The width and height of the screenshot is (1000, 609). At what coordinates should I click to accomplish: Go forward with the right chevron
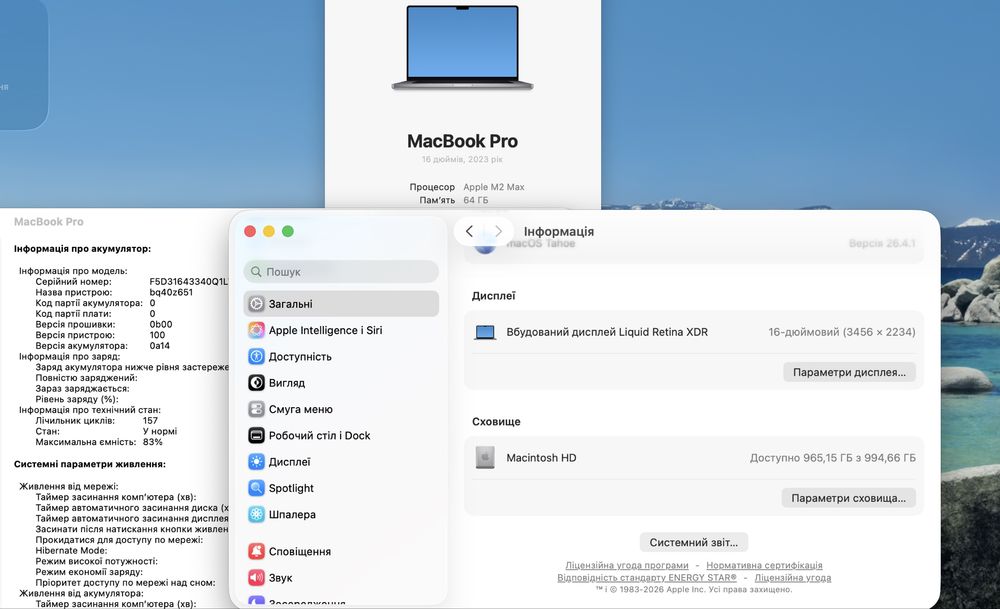click(x=498, y=231)
